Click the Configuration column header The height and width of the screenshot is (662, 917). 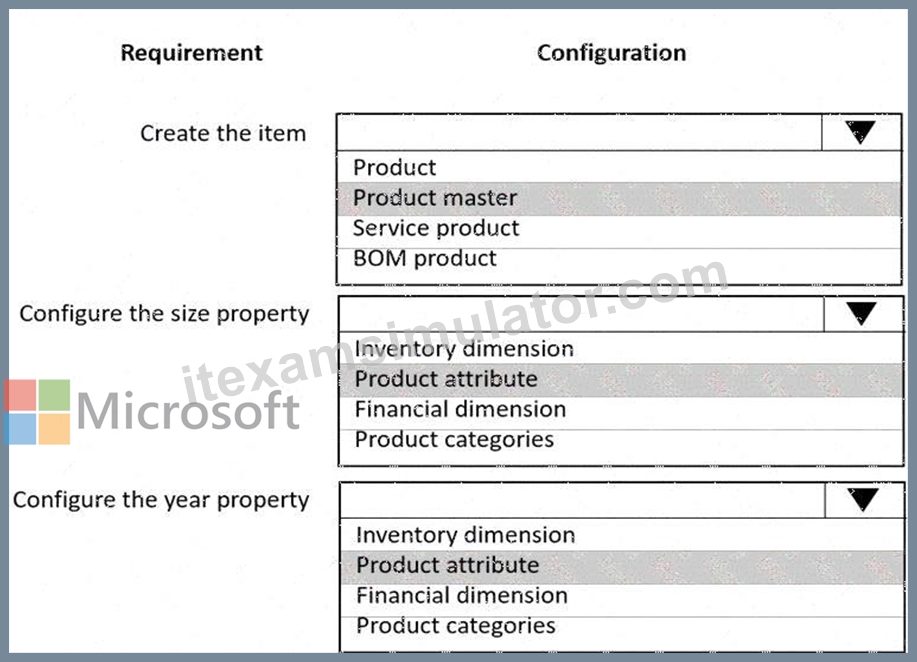pyautogui.click(x=611, y=53)
